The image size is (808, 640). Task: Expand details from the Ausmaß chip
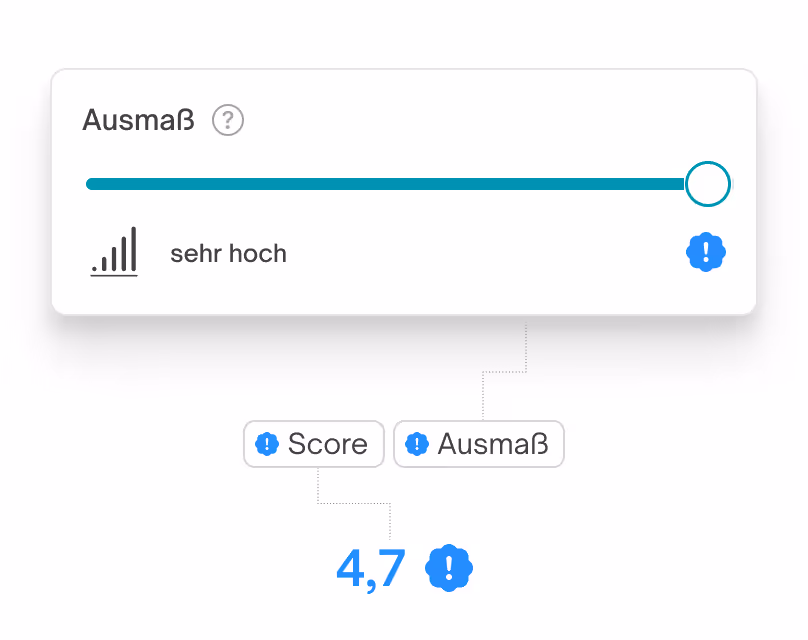tap(478, 444)
